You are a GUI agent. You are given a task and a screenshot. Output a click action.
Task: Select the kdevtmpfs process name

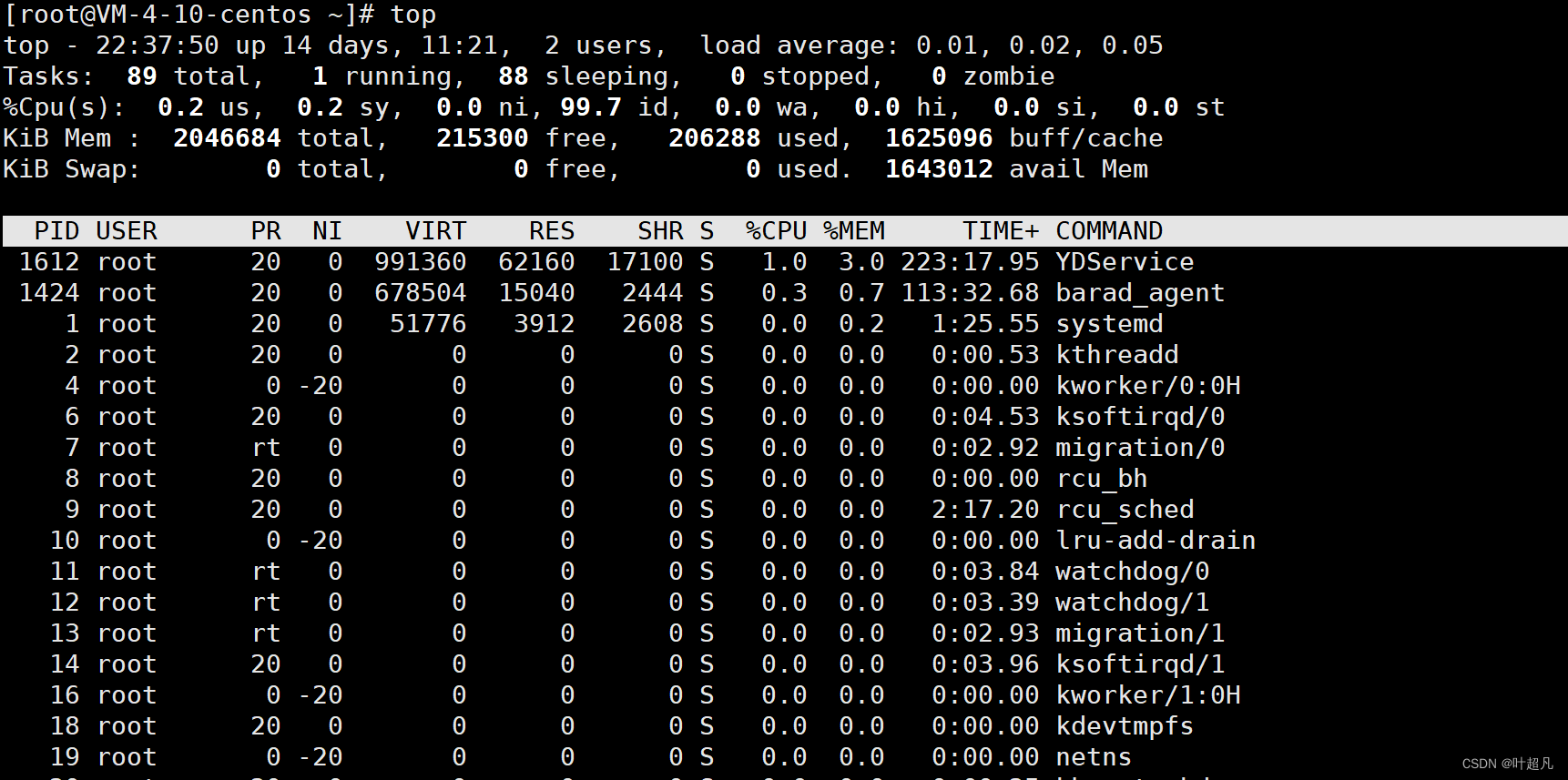point(1125,726)
